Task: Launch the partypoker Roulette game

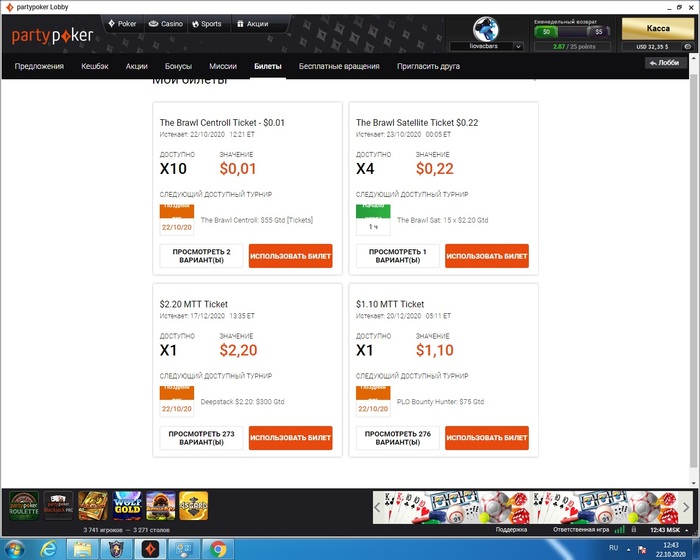Action: coord(24,506)
